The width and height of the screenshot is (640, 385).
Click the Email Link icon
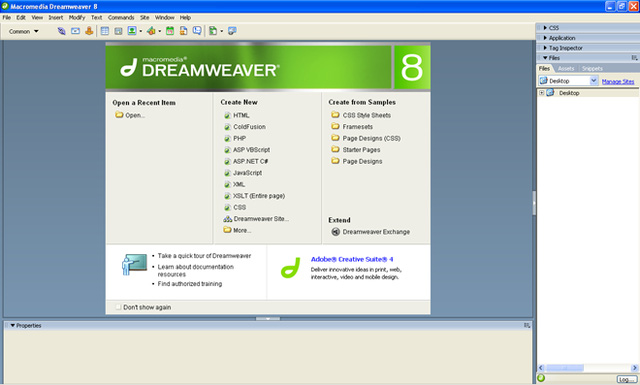point(76,31)
